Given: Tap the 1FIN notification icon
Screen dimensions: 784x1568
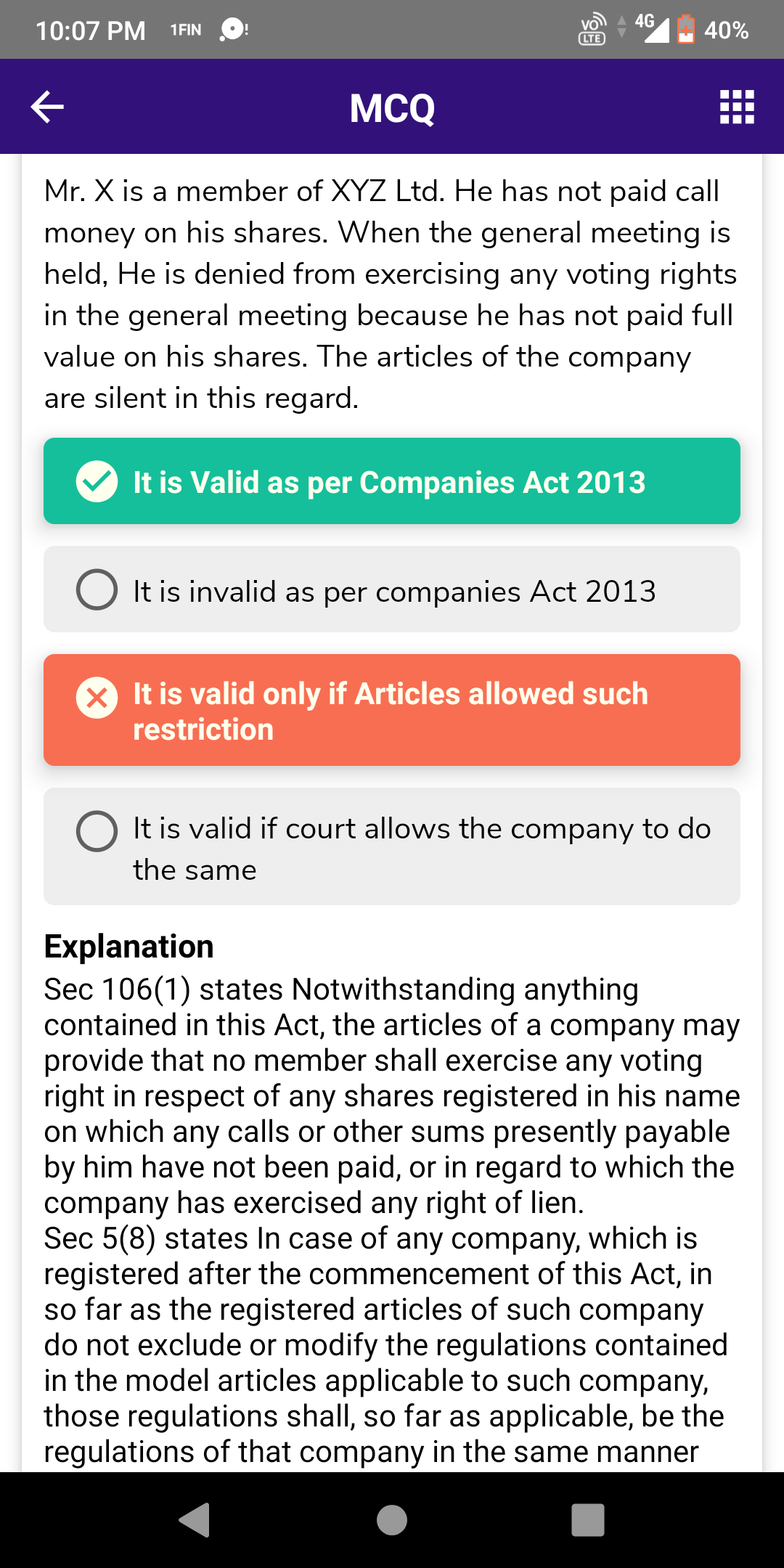Looking at the screenshot, I should point(186,30).
